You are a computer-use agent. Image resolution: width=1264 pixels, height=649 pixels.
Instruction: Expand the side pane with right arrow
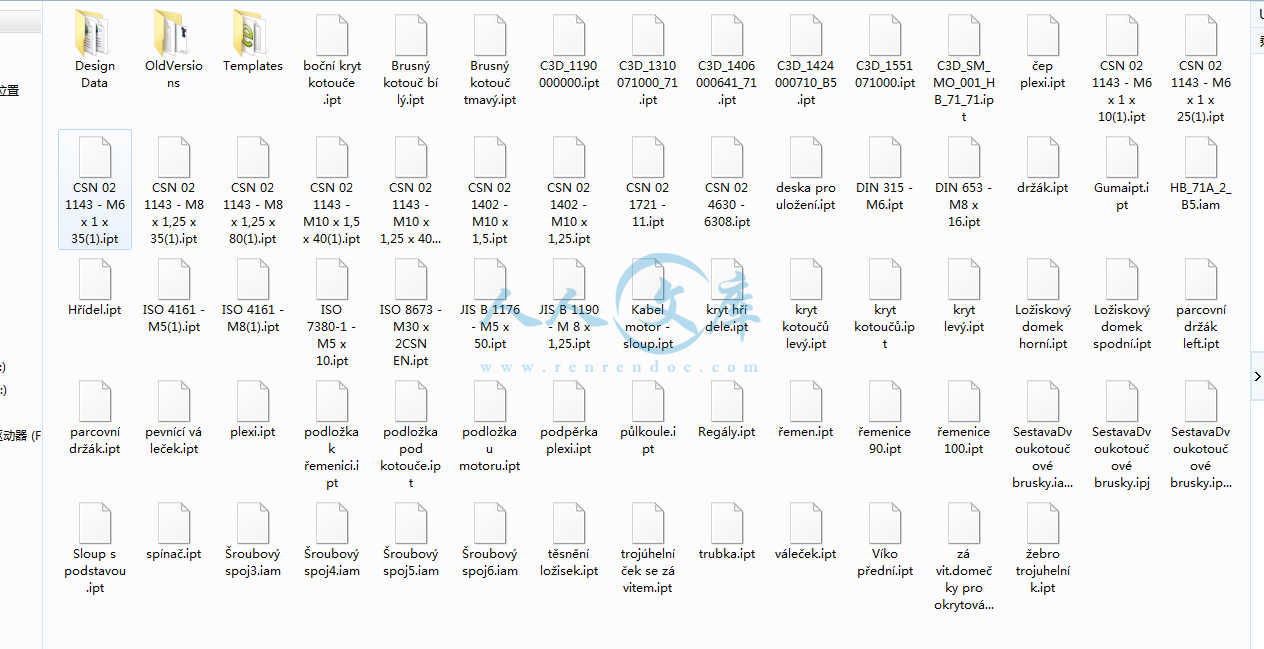(1257, 376)
